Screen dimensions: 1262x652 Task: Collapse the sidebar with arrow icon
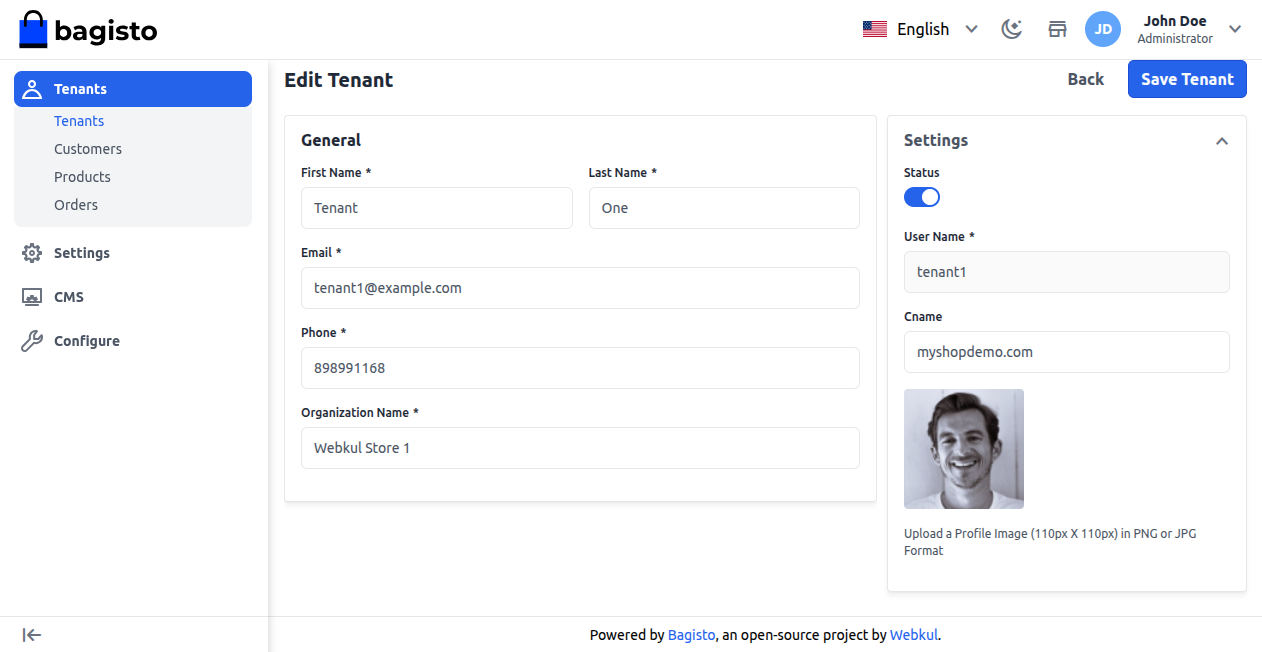point(32,635)
